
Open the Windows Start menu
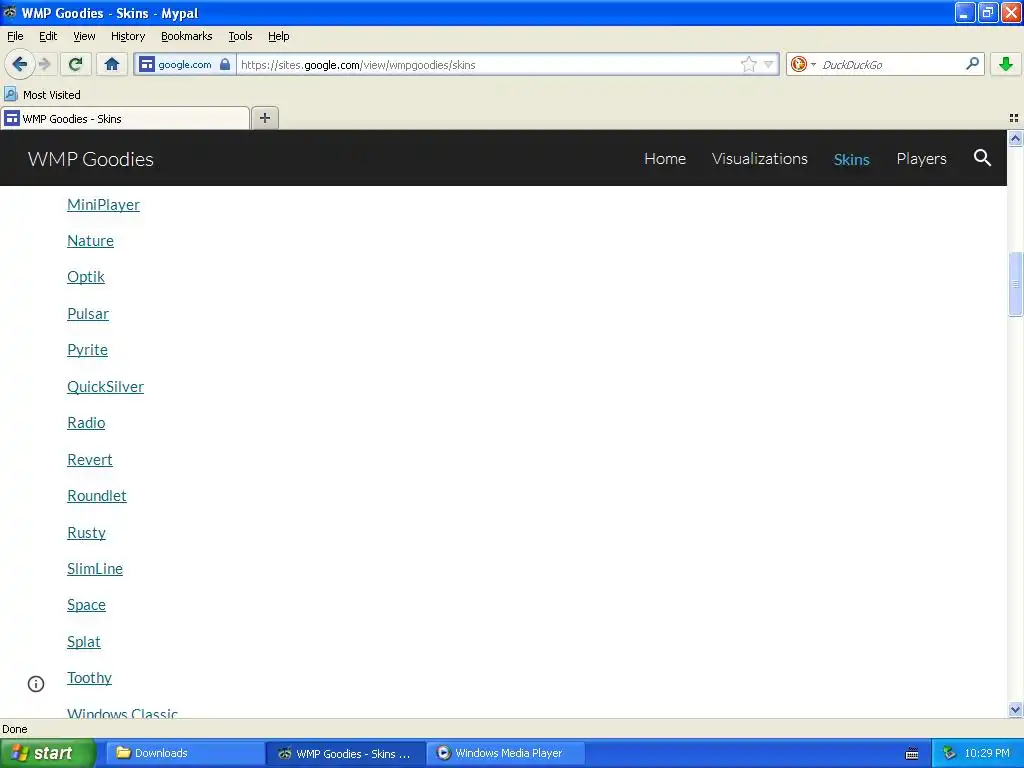(47, 753)
